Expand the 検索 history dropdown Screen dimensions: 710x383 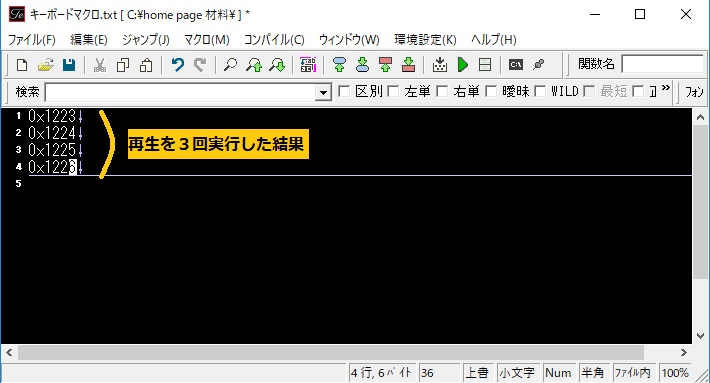pyautogui.click(x=323, y=93)
